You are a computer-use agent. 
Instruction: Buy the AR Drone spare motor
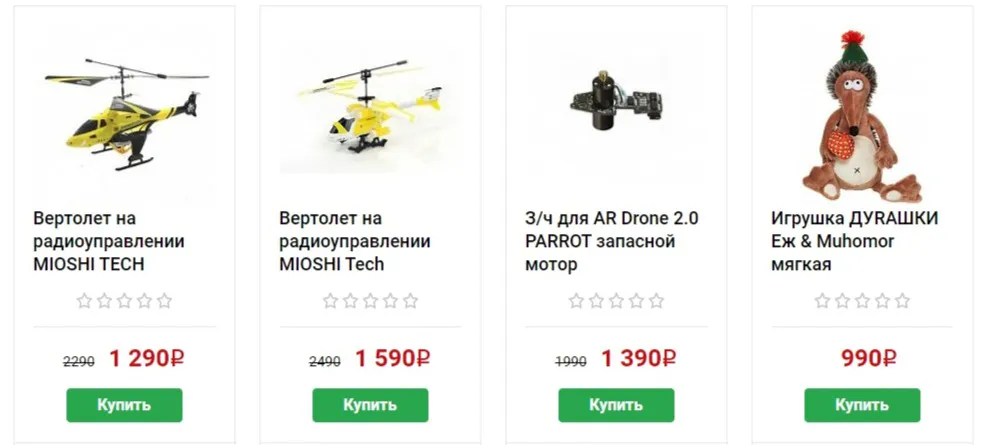(x=616, y=405)
